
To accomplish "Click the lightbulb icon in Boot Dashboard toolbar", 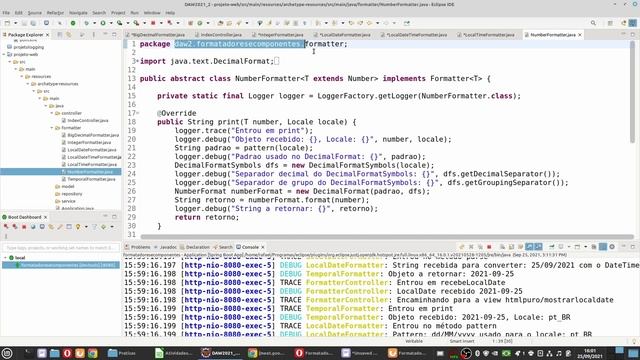I will pyautogui.click(x=78, y=227).
